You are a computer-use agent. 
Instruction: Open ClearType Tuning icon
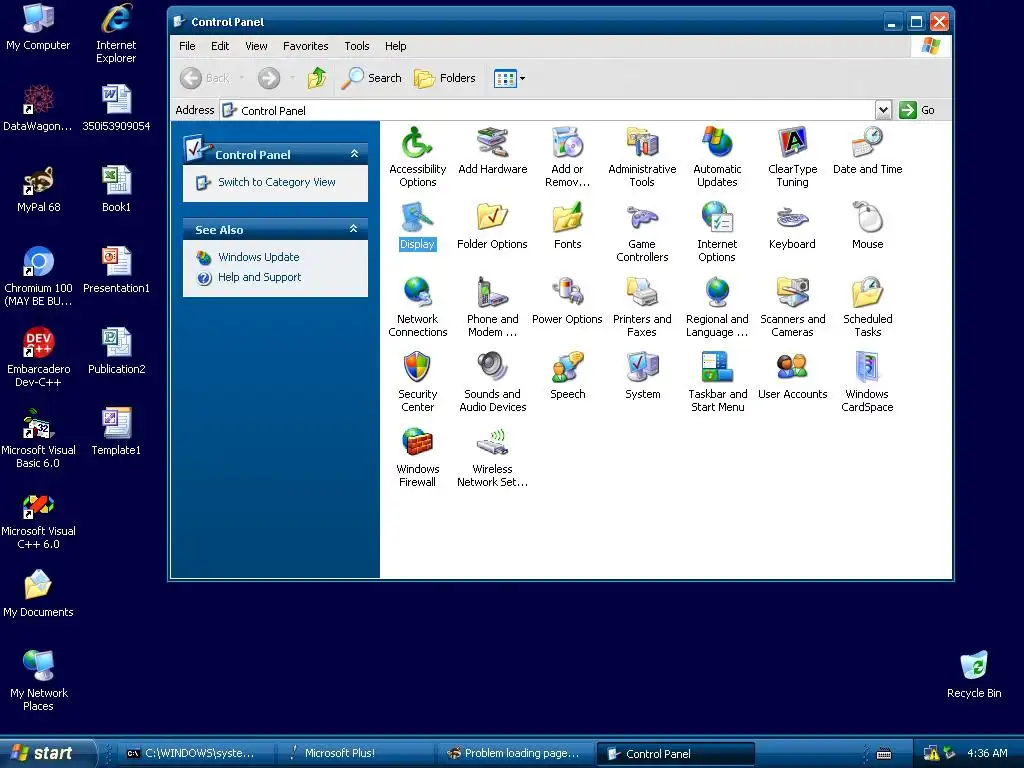pyautogui.click(x=792, y=157)
